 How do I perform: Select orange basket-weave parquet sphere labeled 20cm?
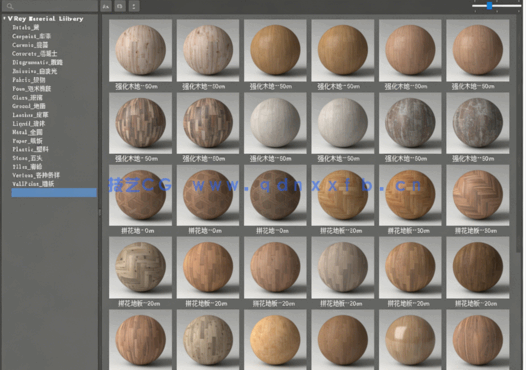pos(343,195)
